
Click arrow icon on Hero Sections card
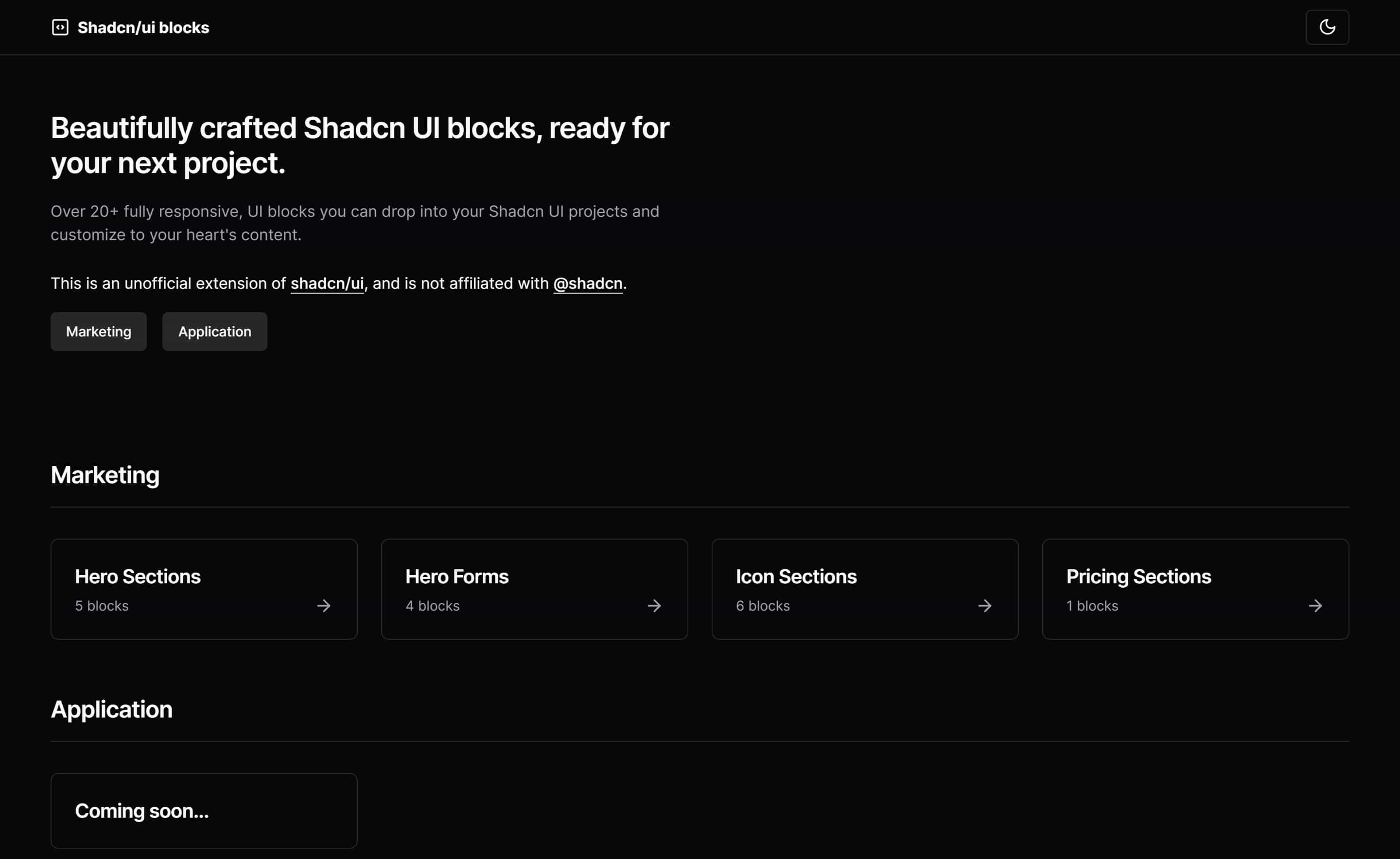[324, 606]
